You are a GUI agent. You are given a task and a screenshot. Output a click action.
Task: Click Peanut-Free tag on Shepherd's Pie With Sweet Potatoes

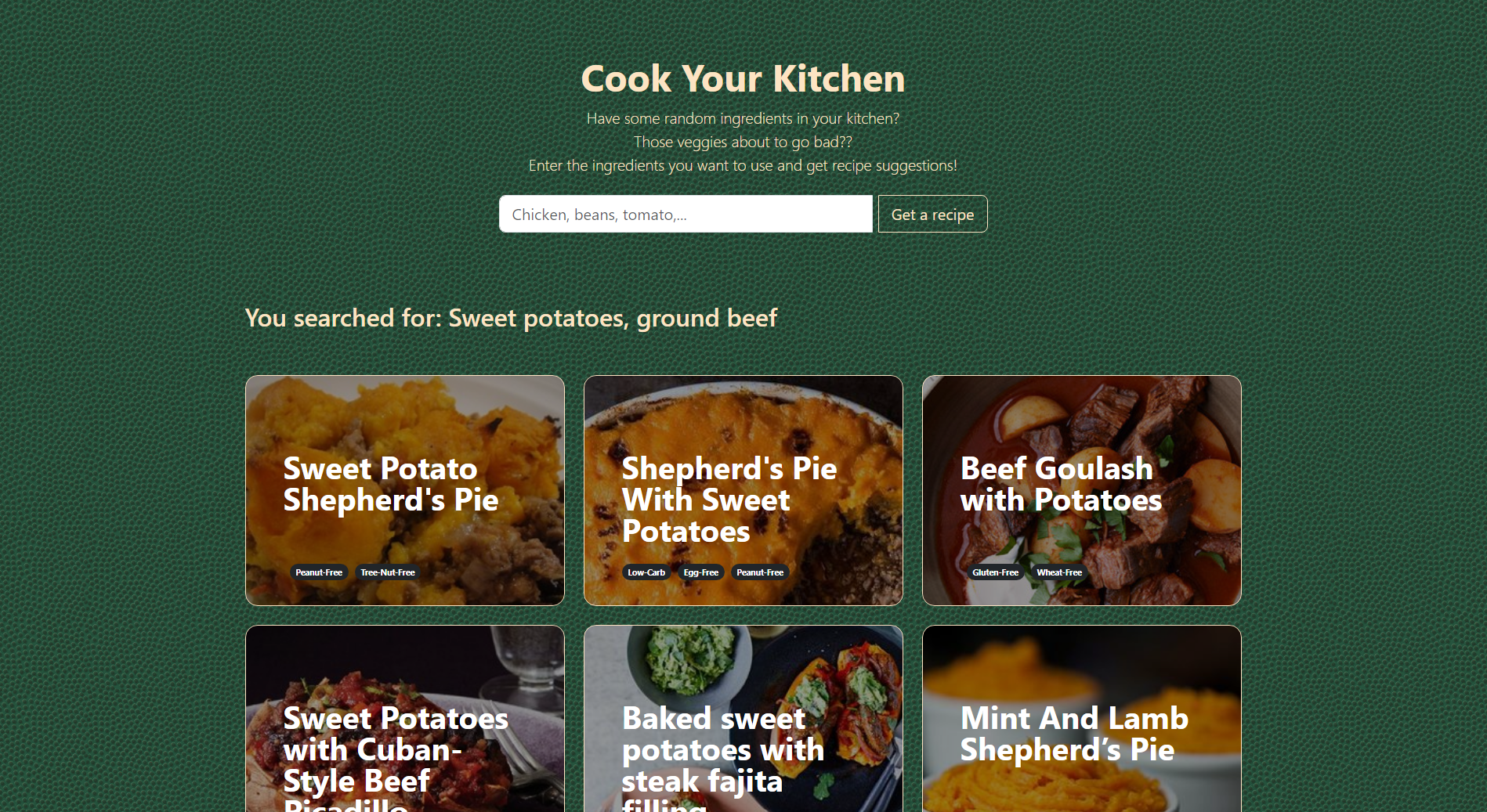point(760,572)
